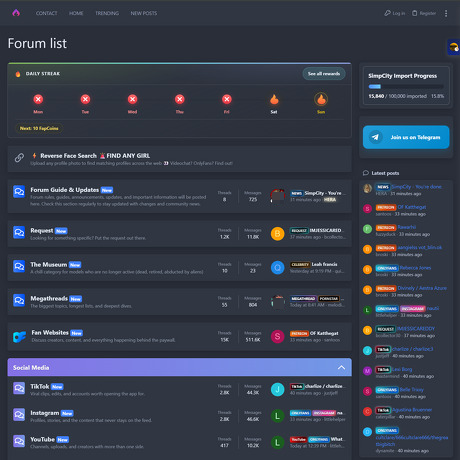Click the SimpCity import progress bar
Image resolution: width=460 pixels, height=460 pixels.
click(406, 87)
